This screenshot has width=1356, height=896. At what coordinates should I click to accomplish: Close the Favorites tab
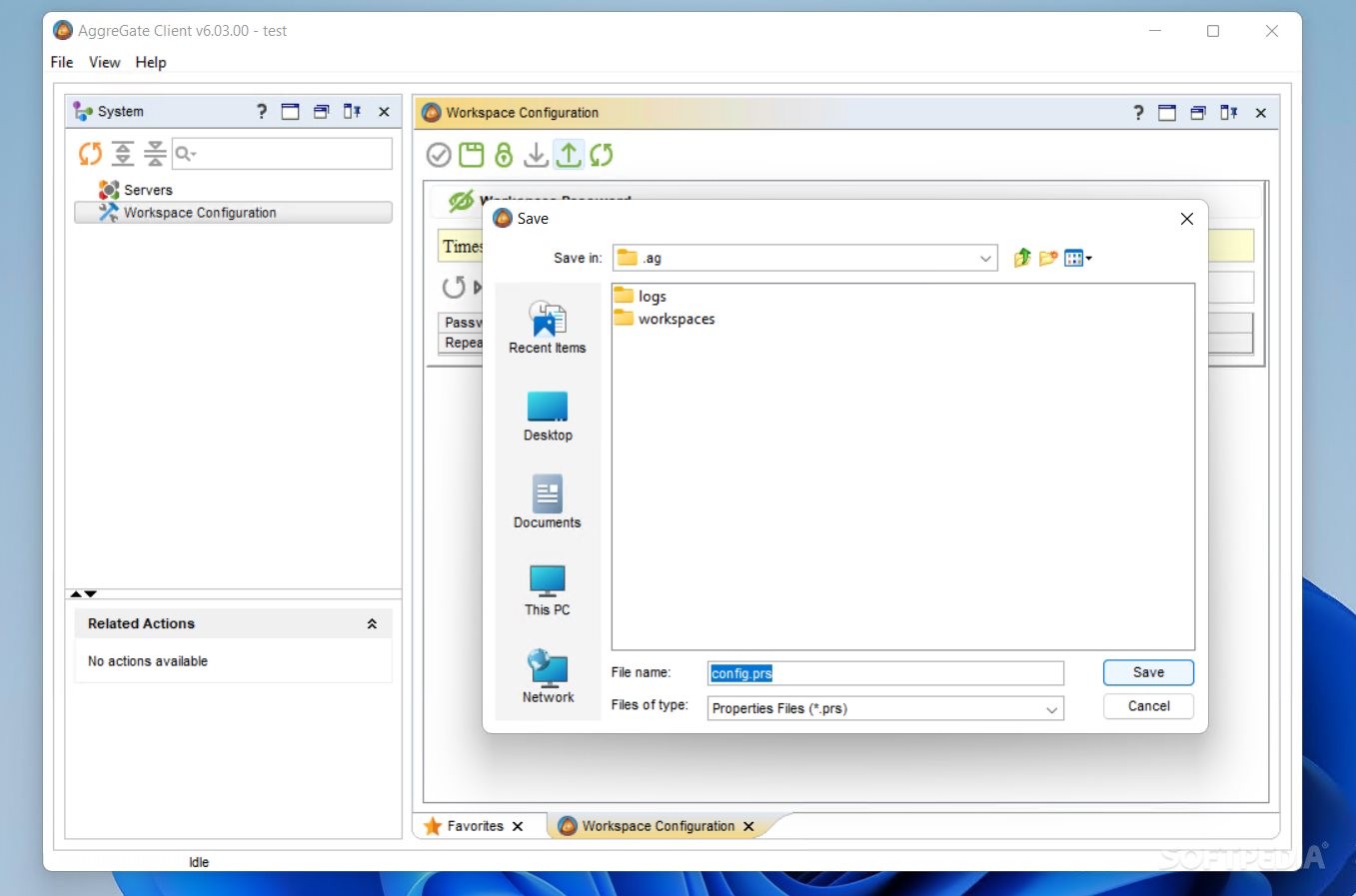click(x=518, y=826)
